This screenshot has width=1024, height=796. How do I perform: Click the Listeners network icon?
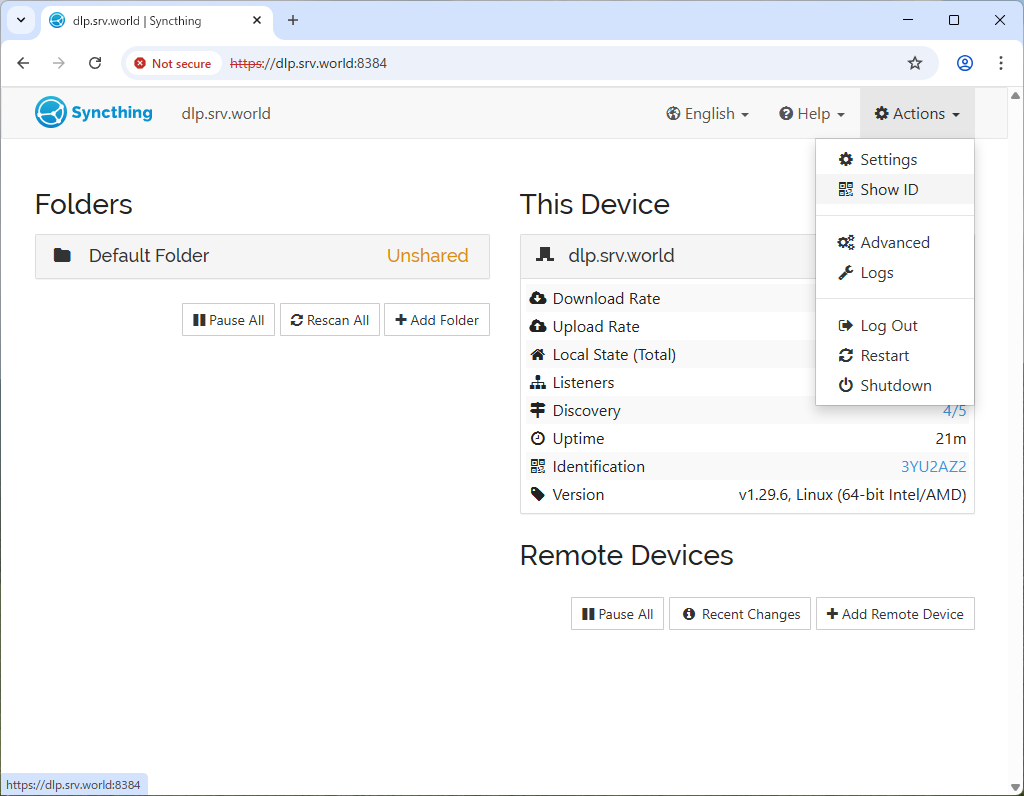(537, 383)
